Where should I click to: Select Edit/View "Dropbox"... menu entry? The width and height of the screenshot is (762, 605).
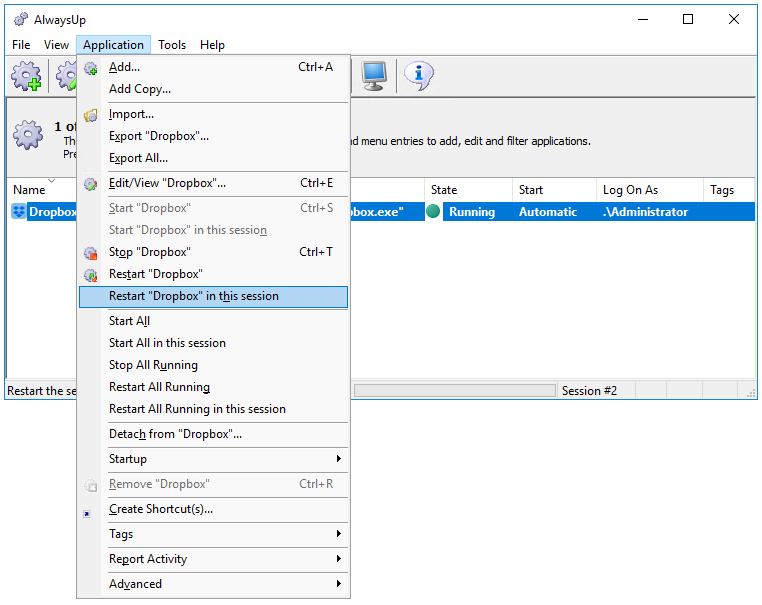pos(167,184)
